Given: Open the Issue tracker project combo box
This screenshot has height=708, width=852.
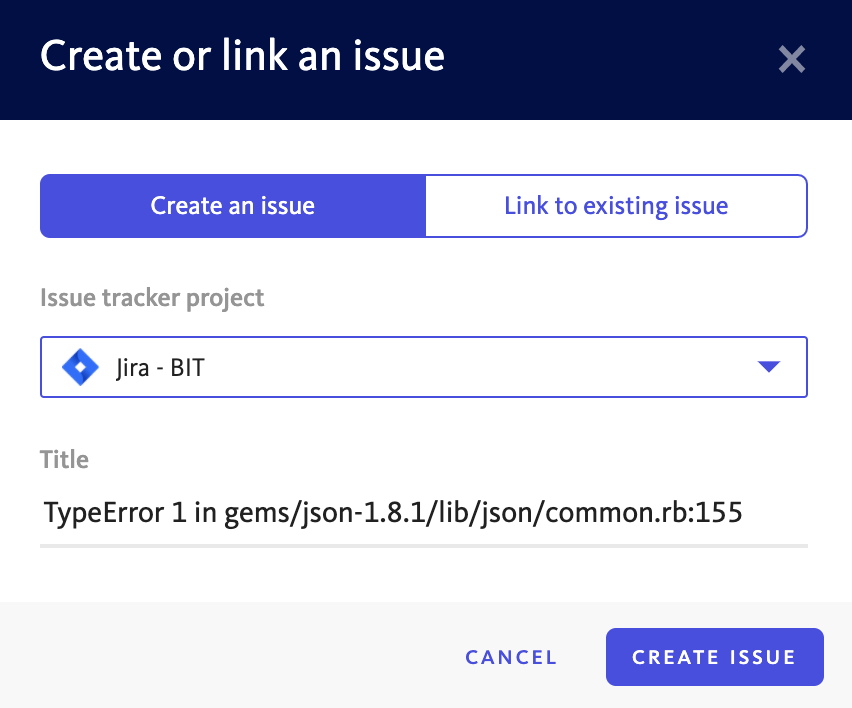Looking at the screenshot, I should click(424, 367).
